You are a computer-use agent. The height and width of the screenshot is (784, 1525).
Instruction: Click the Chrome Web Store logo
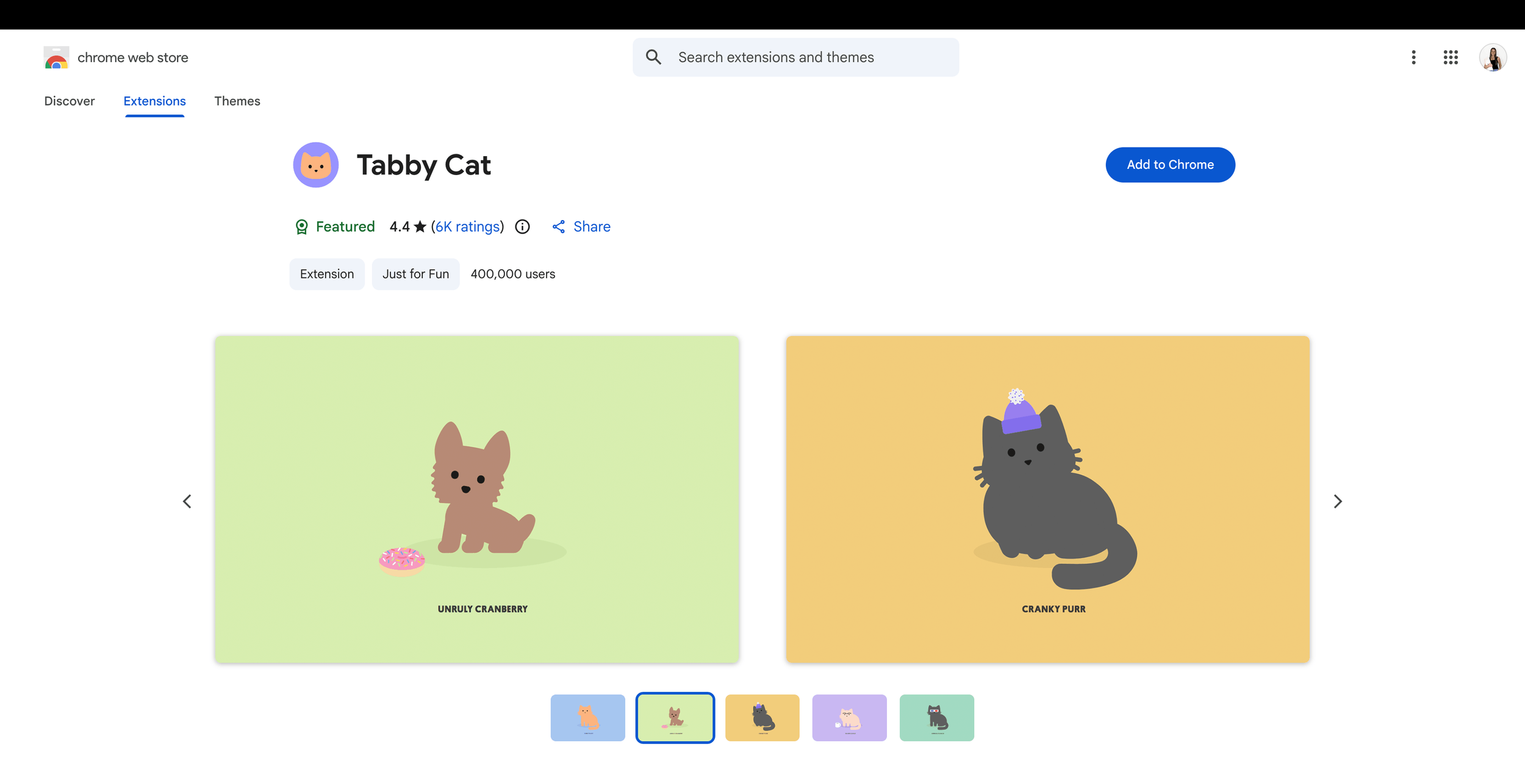point(56,57)
